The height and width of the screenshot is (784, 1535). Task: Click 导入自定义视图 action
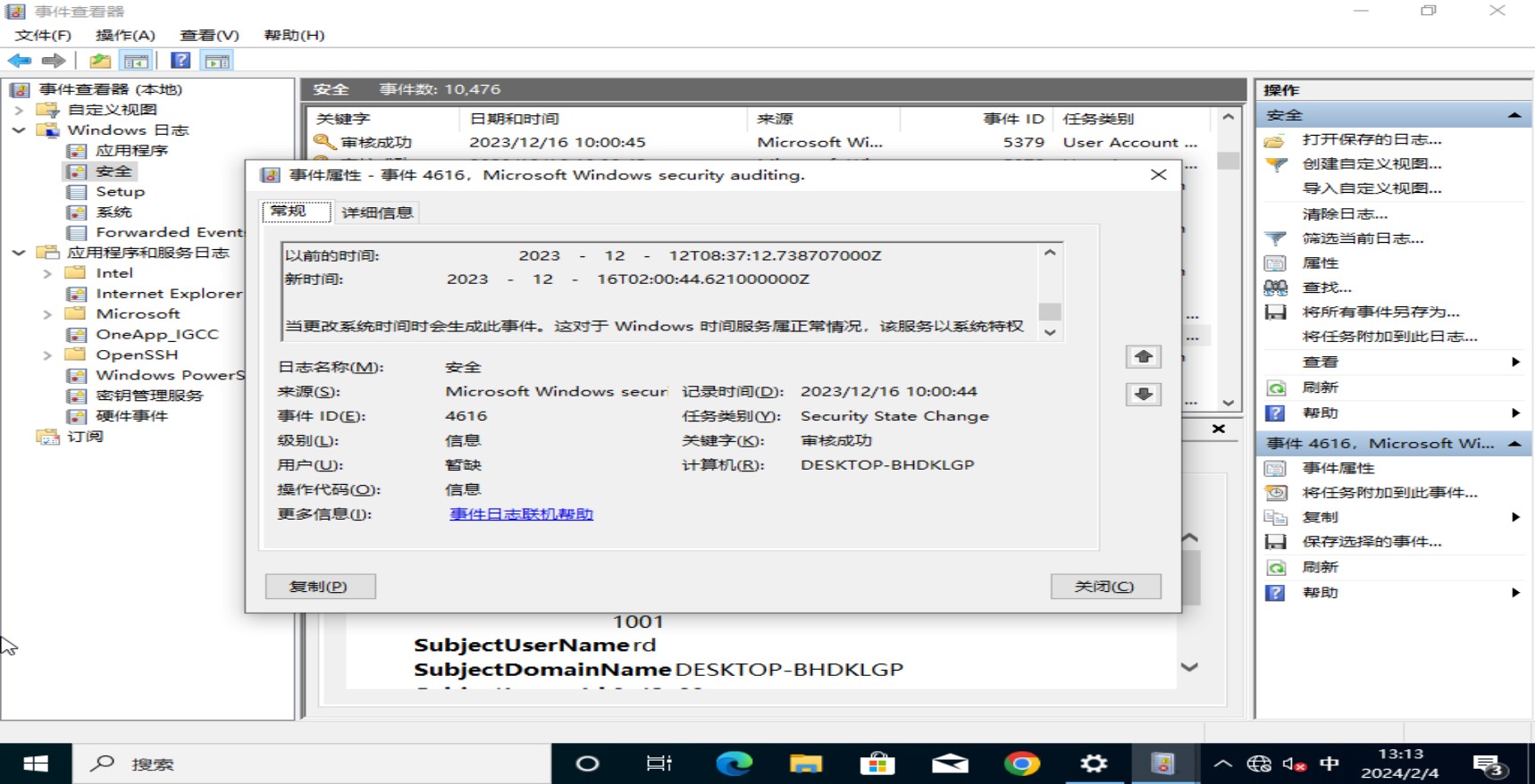(x=1371, y=188)
